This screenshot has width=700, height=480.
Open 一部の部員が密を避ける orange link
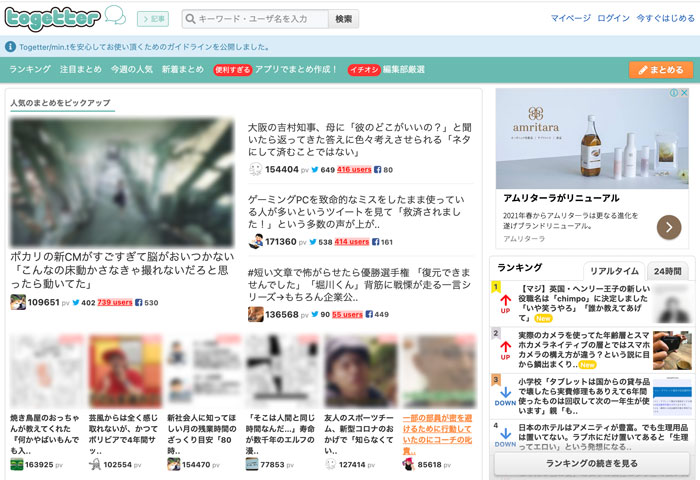pyautogui.click(x=438, y=434)
